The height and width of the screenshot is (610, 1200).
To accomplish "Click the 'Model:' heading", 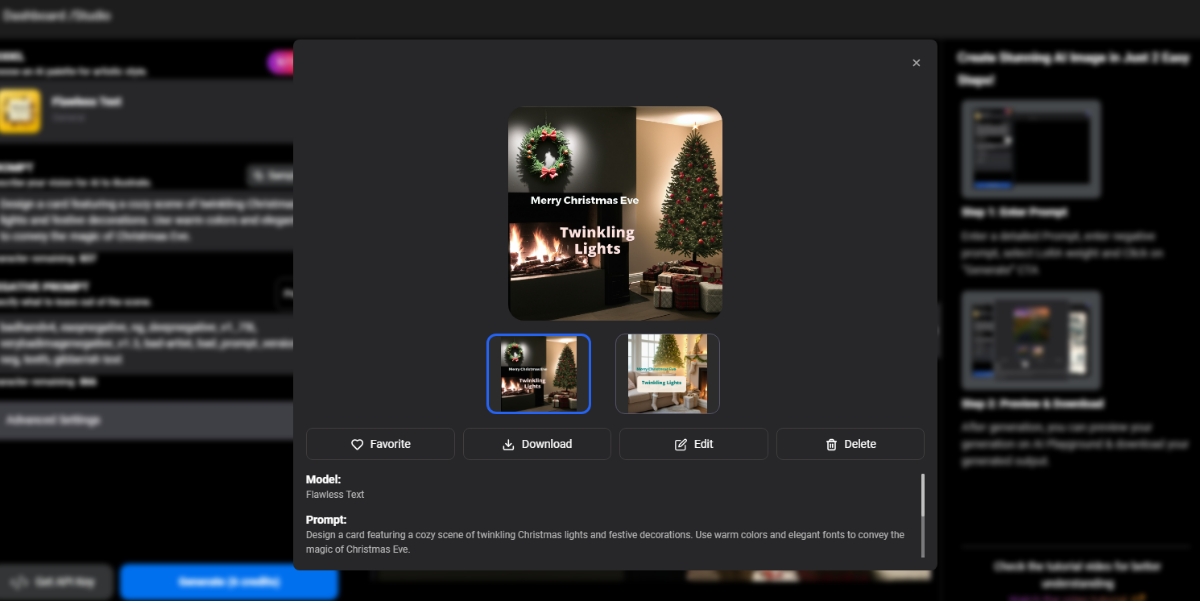I will pos(323,480).
